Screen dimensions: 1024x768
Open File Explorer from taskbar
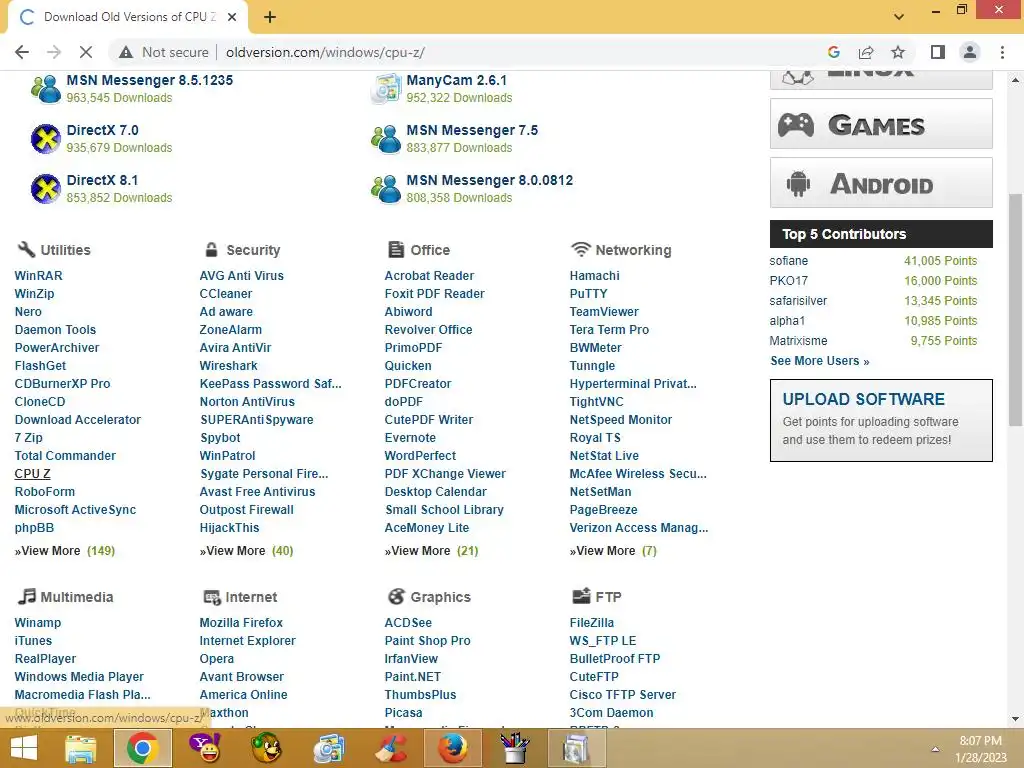tap(80, 748)
